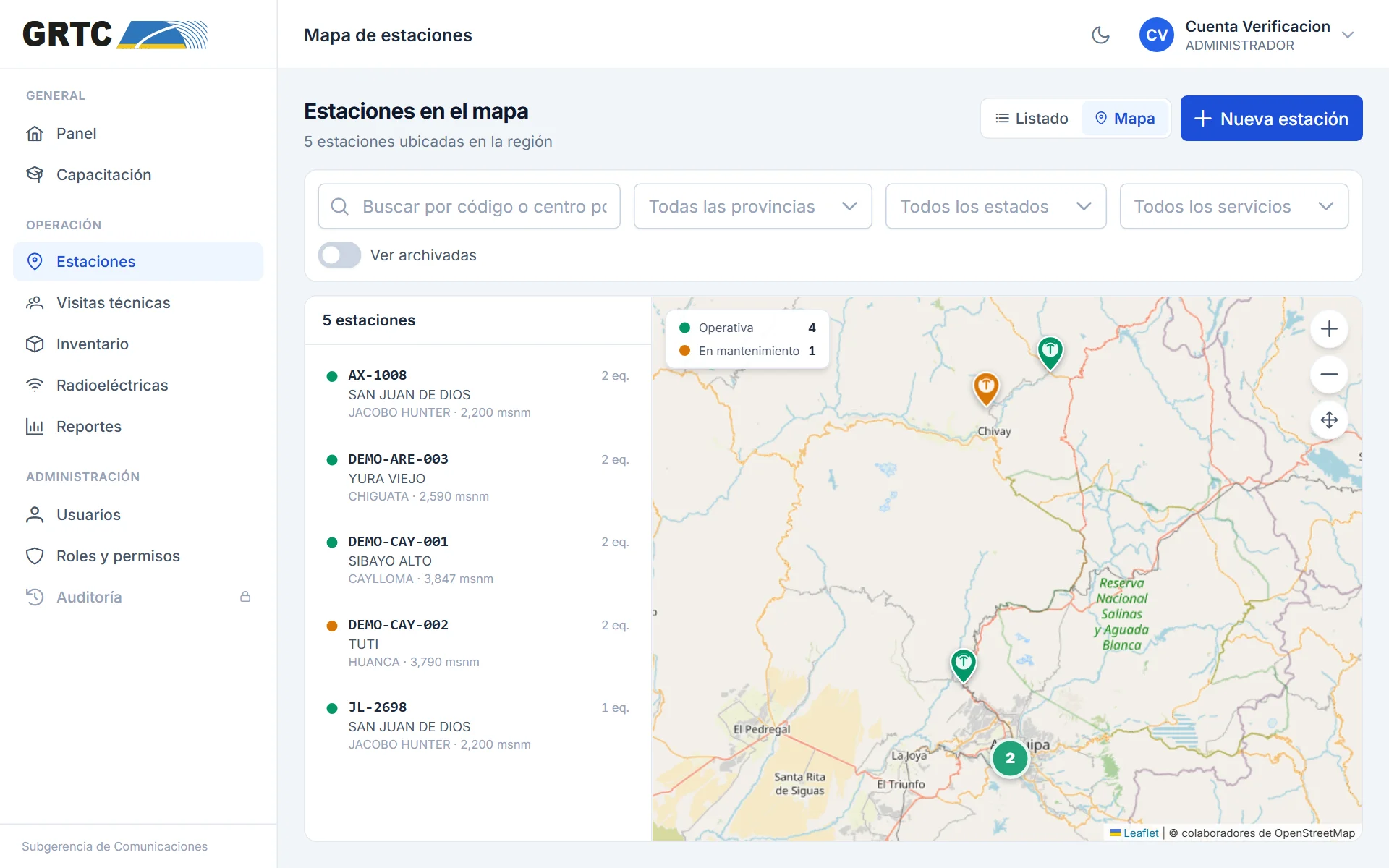Click Operativa legend entry
1389x868 pixels.
[748, 328]
